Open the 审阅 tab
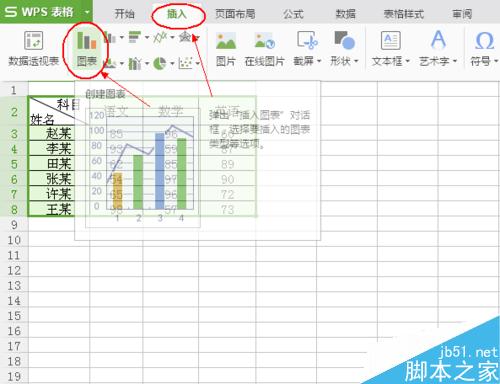 tap(462, 14)
